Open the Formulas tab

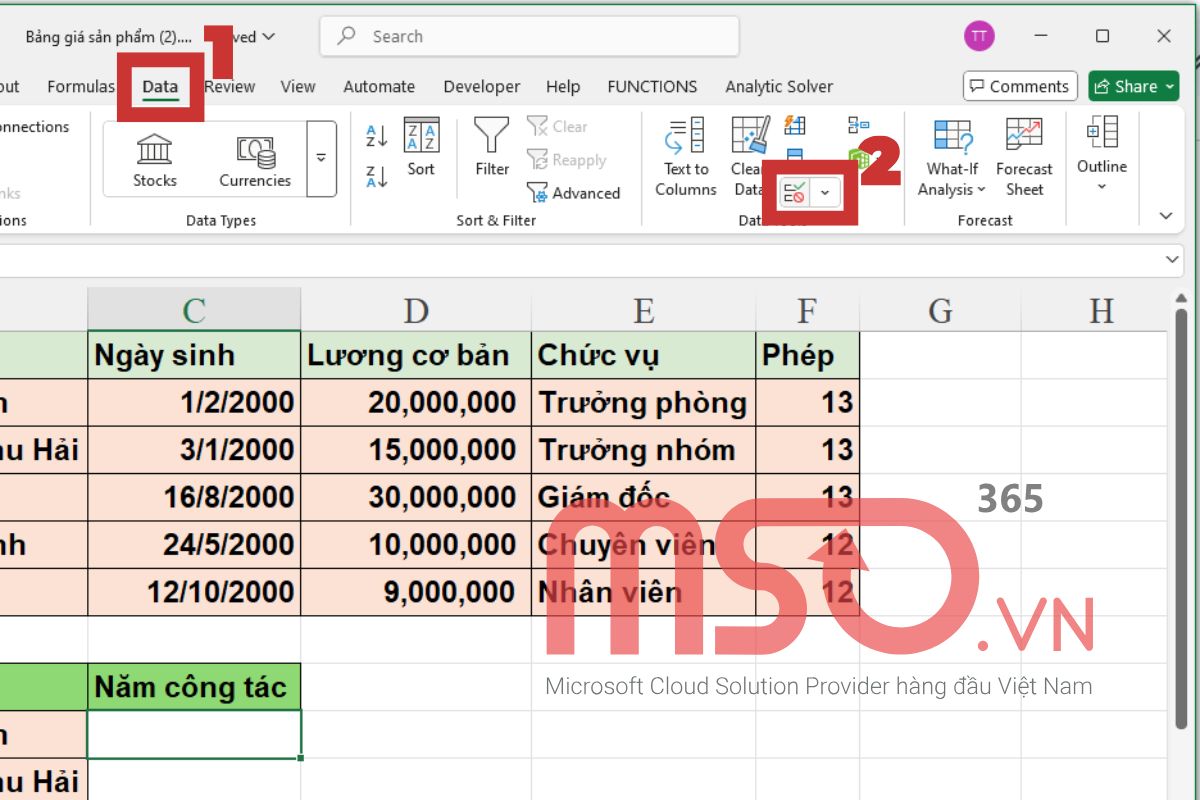coord(81,86)
